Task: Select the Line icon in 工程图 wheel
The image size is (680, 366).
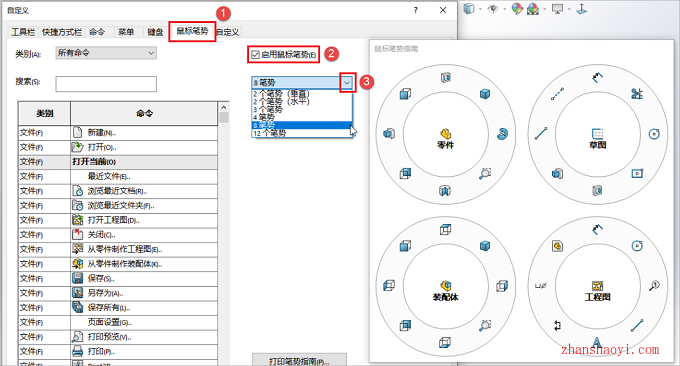Action: [x=637, y=325]
